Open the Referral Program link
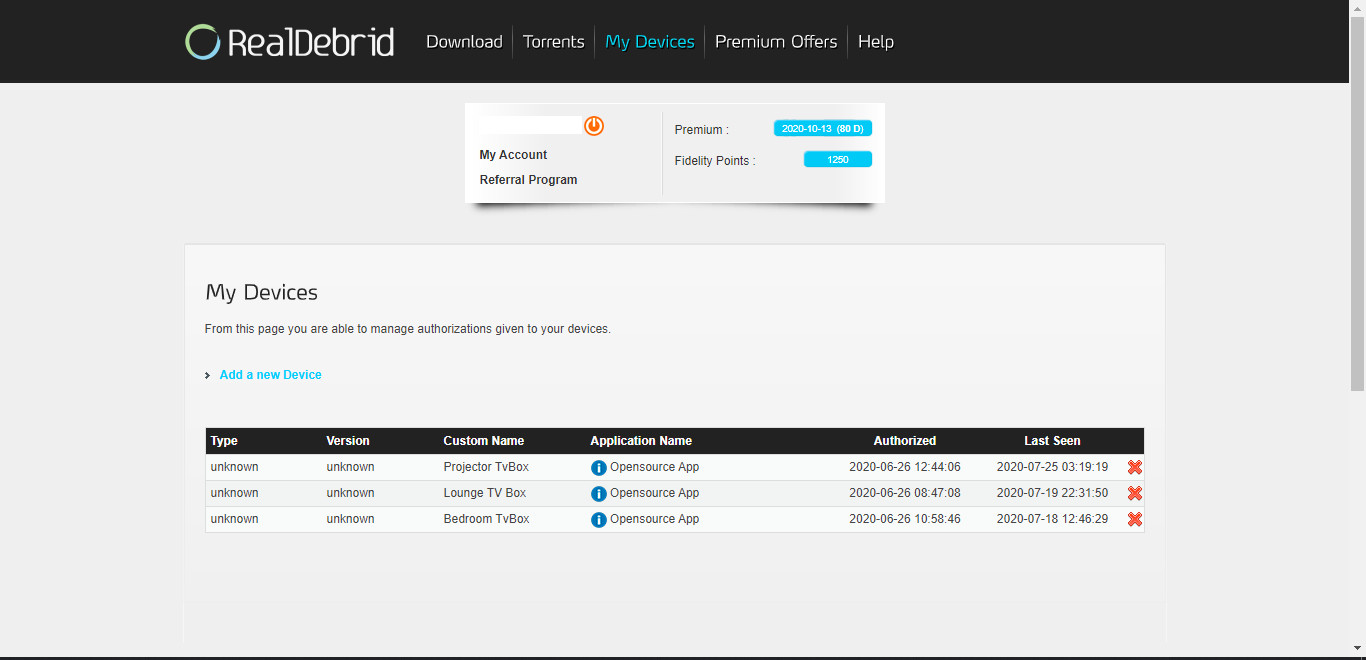Screen dimensions: 1366x660 pos(528,180)
